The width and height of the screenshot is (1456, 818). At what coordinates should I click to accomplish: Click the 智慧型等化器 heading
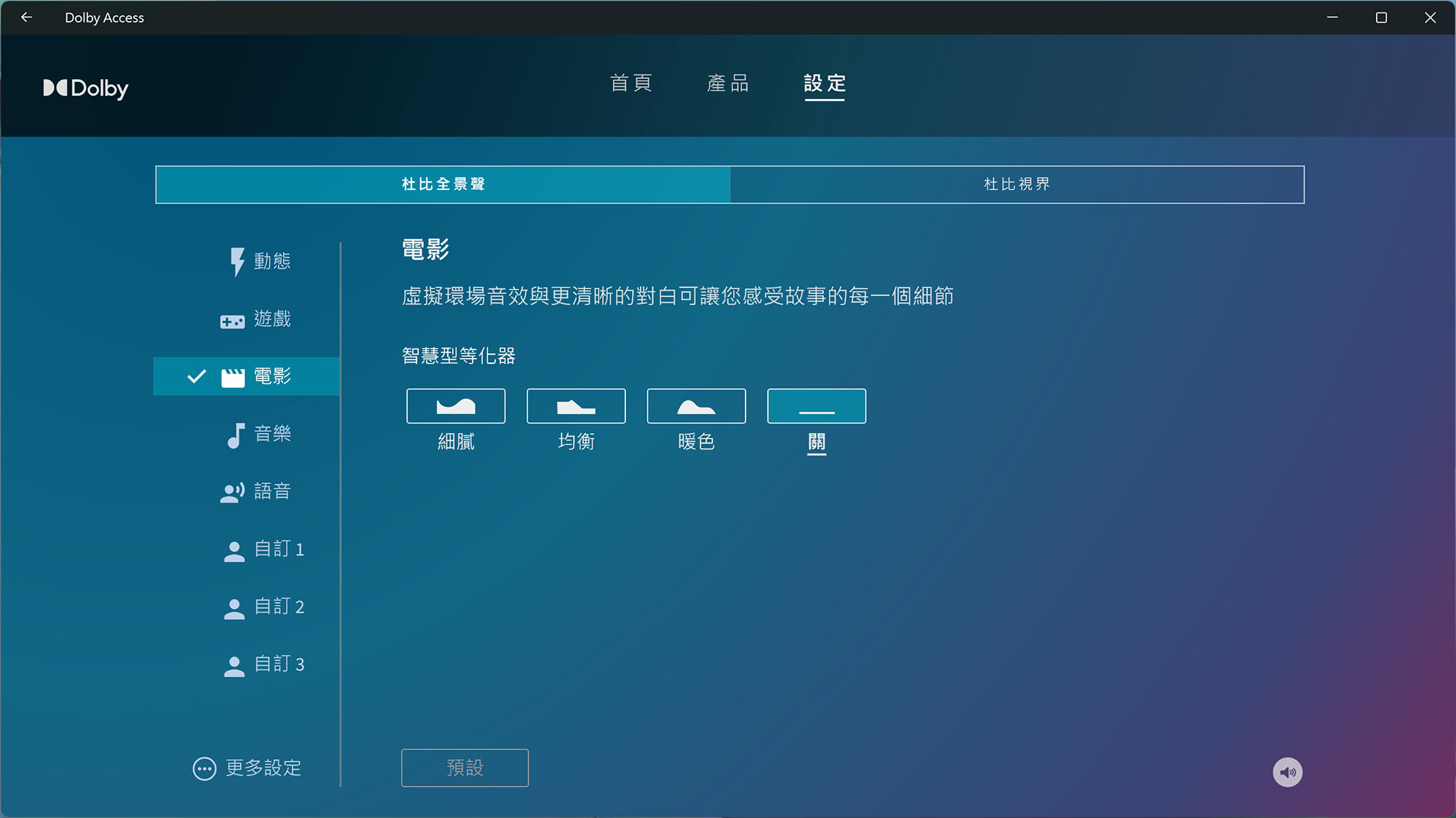[x=459, y=356]
